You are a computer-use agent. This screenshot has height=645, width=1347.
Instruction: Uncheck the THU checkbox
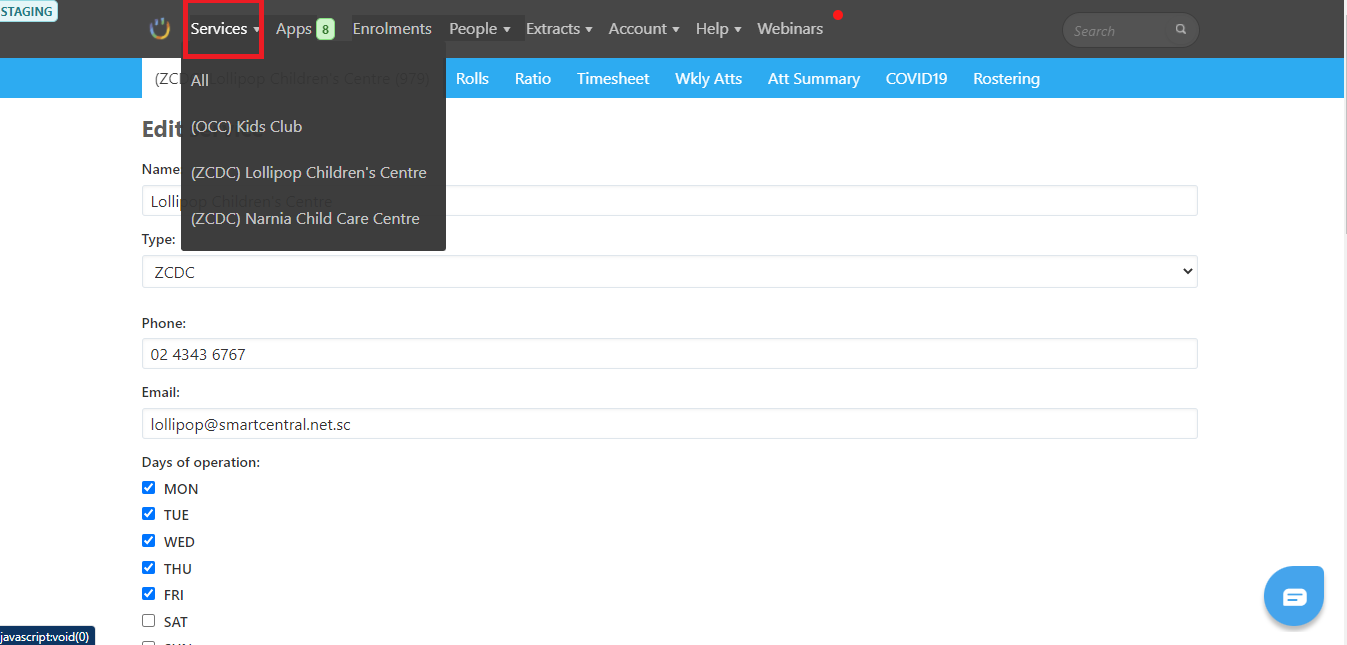[x=149, y=568]
